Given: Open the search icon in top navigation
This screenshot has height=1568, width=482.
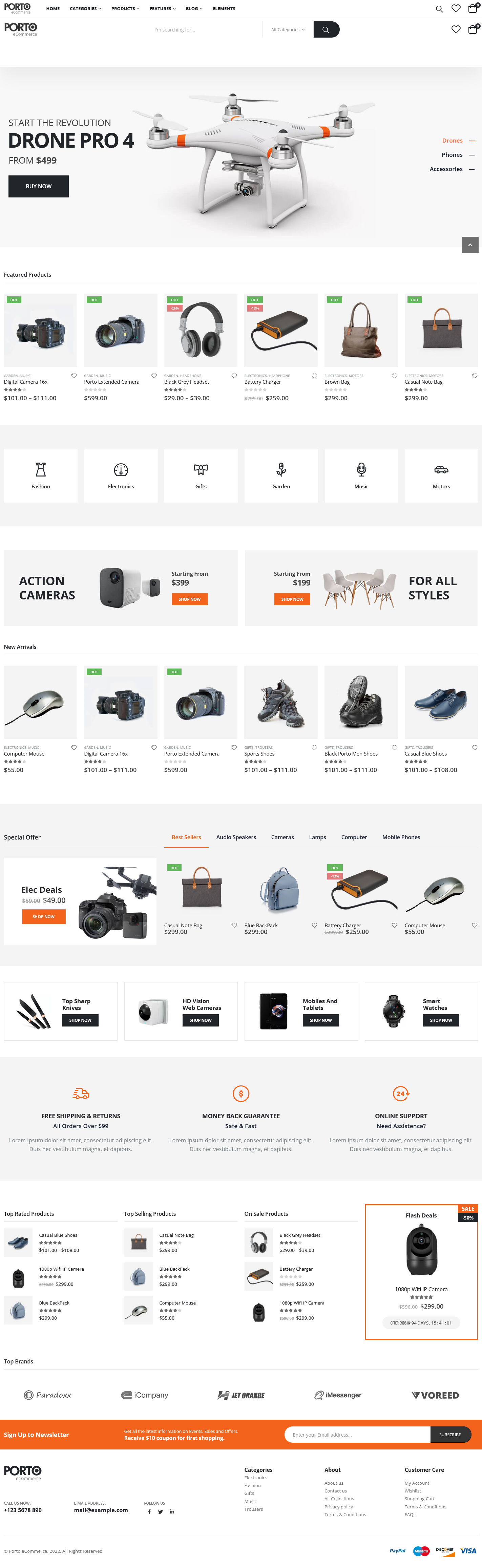Looking at the screenshot, I should click(439, 8).
